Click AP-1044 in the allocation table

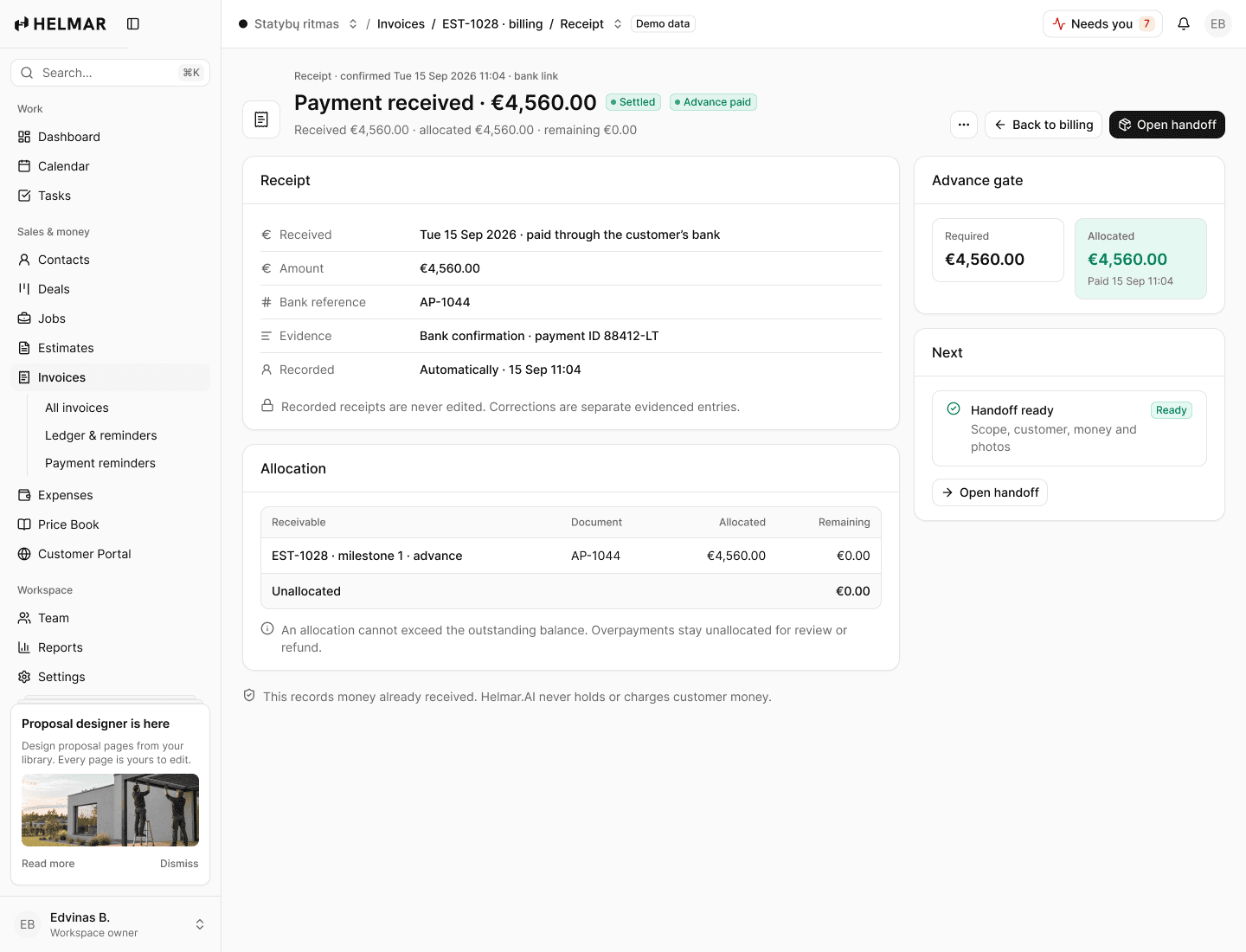[x=595, y=556]
